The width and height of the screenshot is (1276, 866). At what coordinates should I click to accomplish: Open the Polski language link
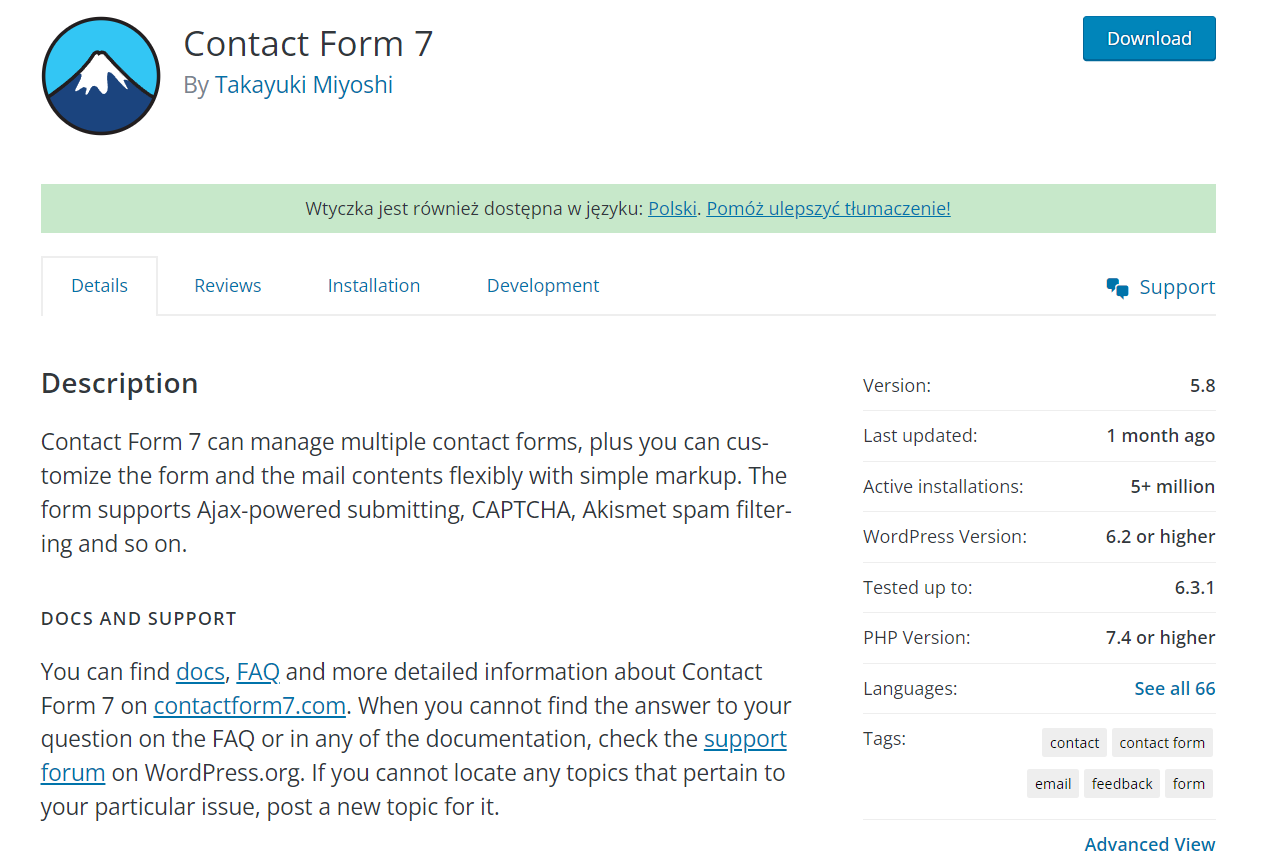point(672,208)
